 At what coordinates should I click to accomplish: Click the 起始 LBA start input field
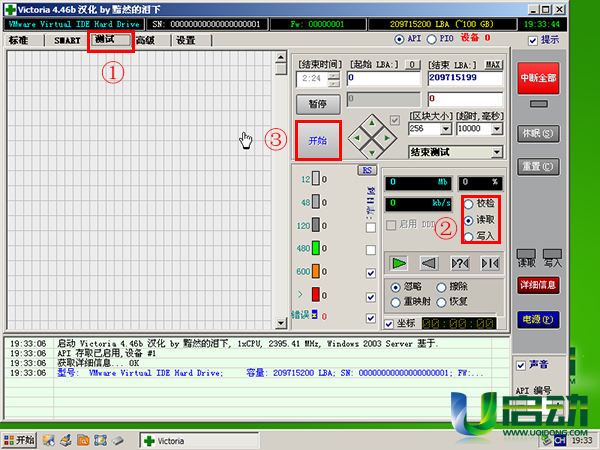383,77
